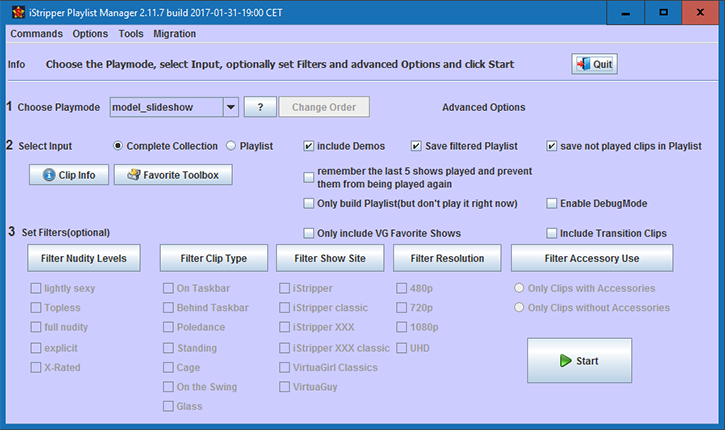Check the 720p resolution checkbox
725x430 pixels.
pyautogui.click(x=401, y=308)
